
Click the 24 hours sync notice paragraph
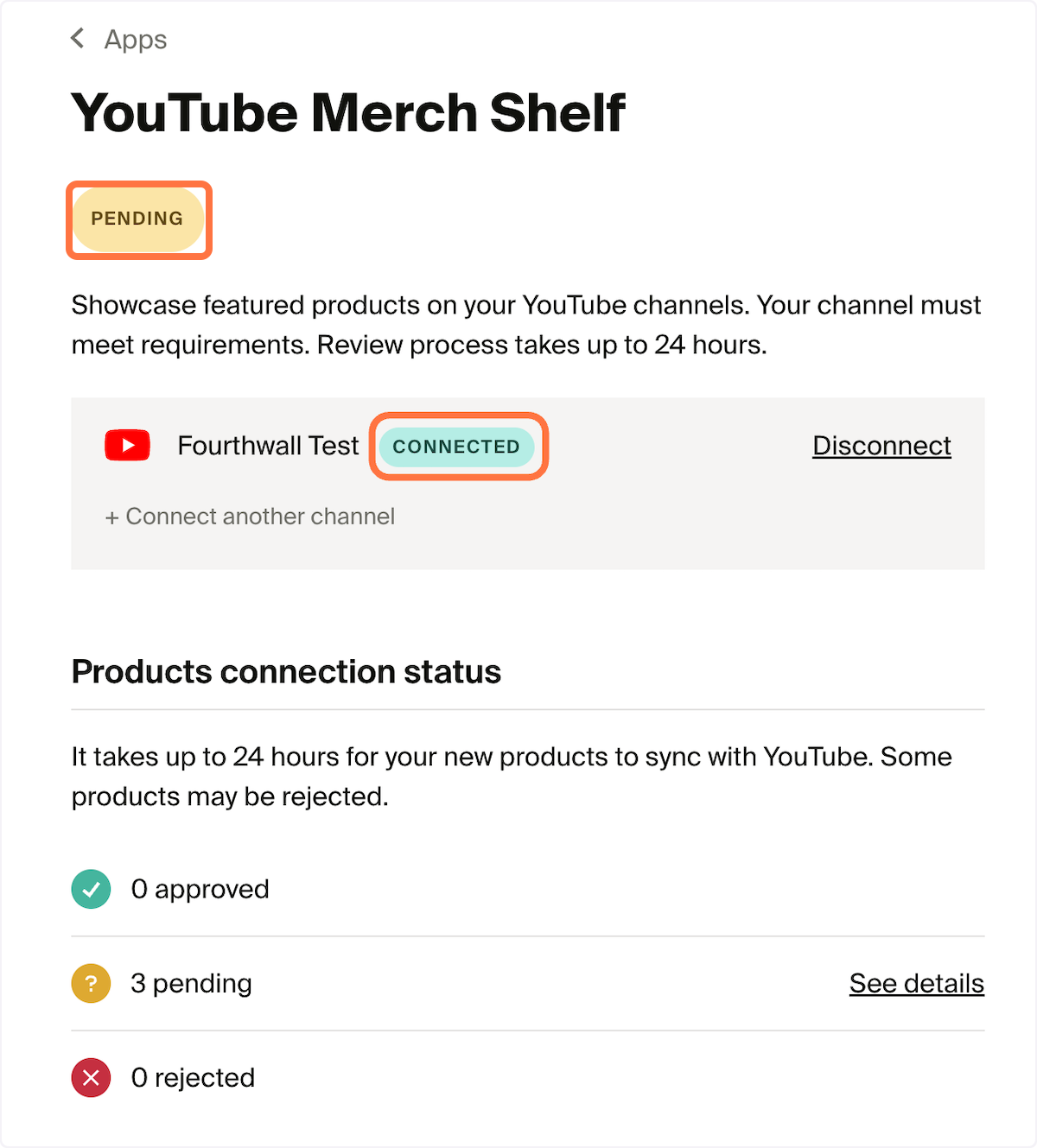512,777
